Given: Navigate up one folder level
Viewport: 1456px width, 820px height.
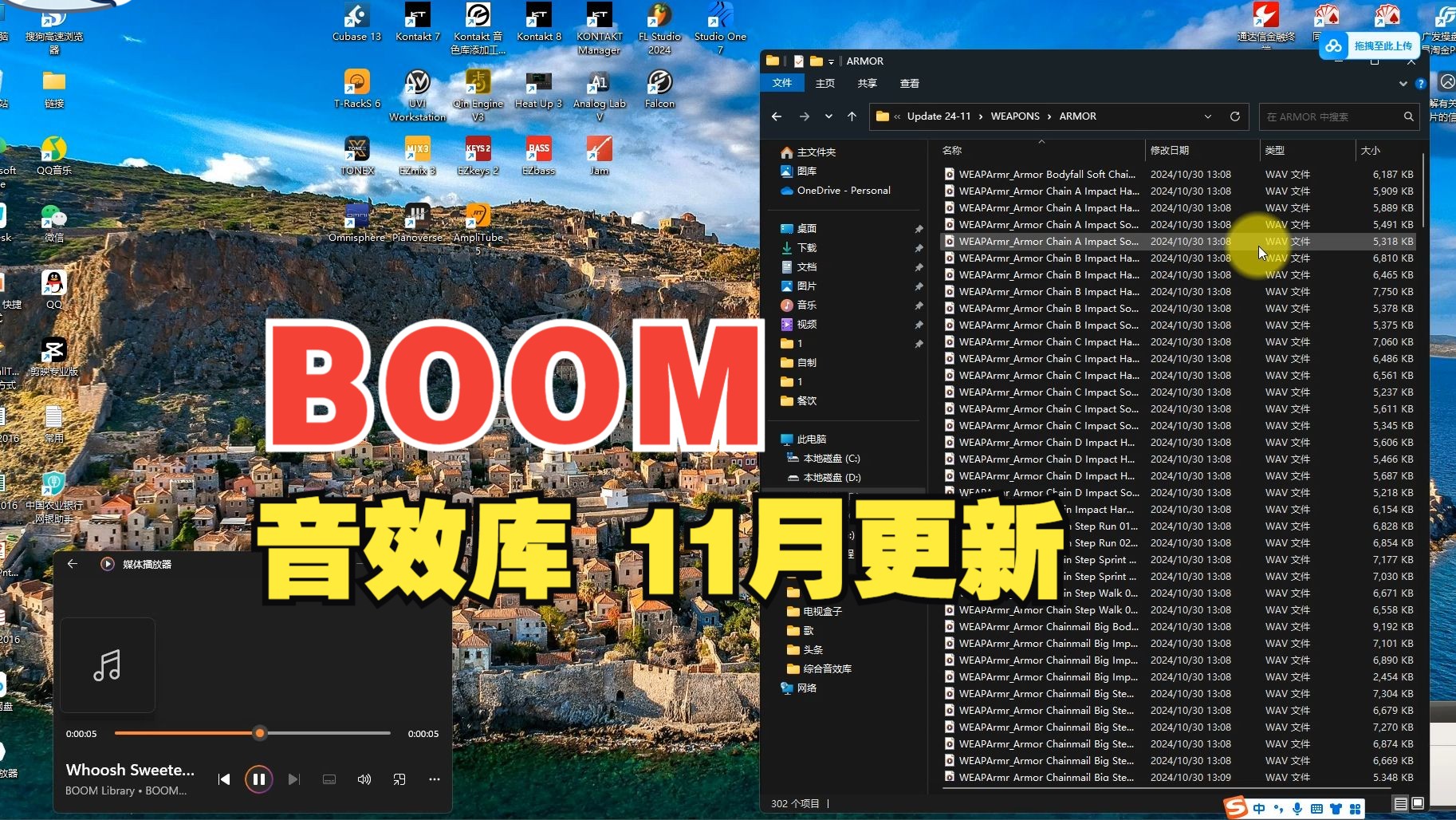Looking at the screenshot, I should [852, 116].
